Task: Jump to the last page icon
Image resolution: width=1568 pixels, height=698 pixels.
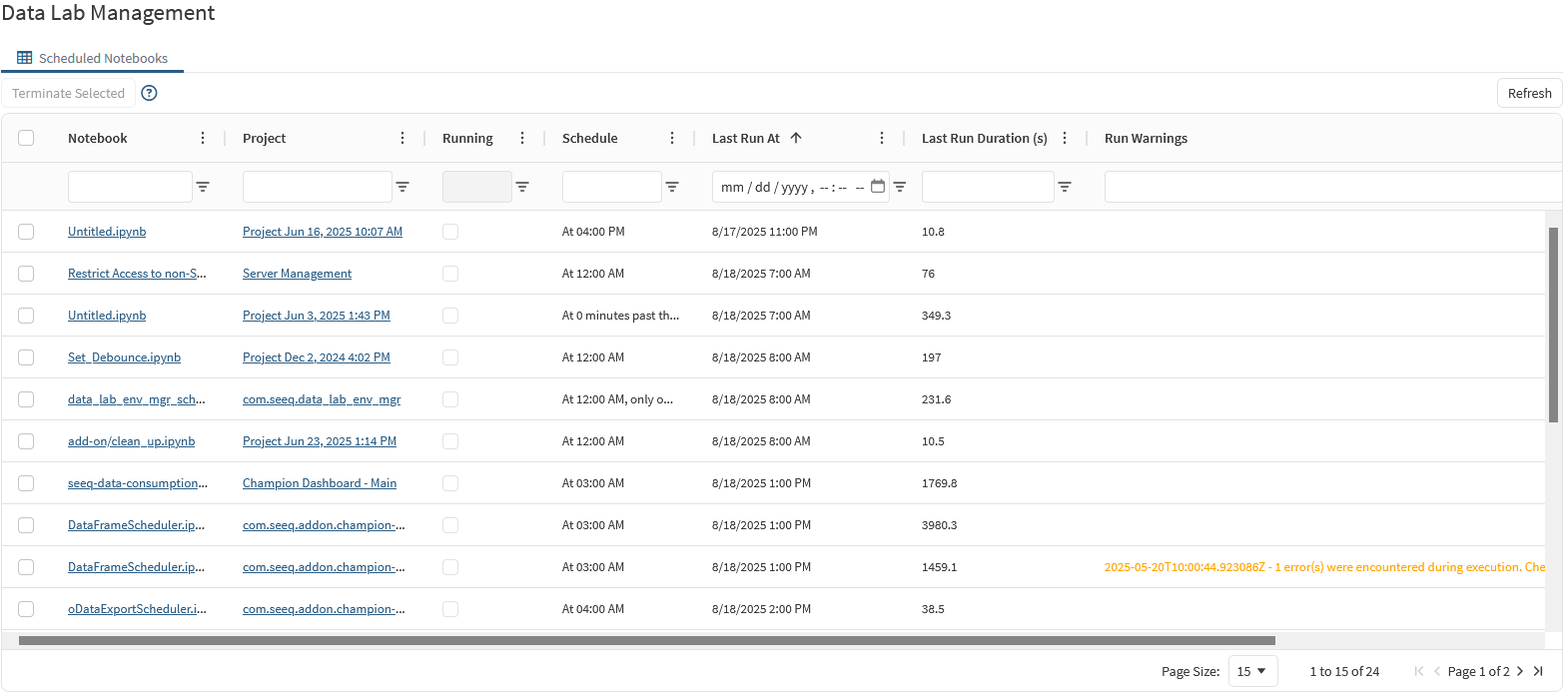Action: click(x=1538, y=671)
